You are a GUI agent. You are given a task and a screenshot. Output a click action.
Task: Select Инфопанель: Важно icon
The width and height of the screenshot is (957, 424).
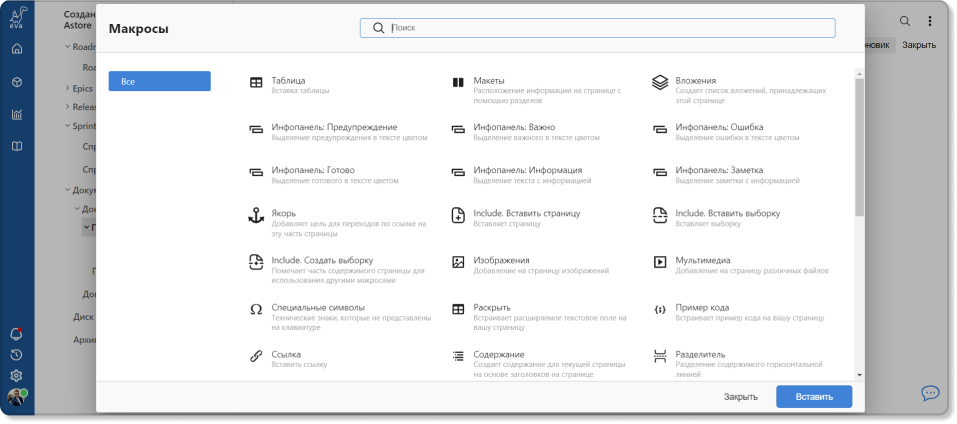[x=458, y=129]
